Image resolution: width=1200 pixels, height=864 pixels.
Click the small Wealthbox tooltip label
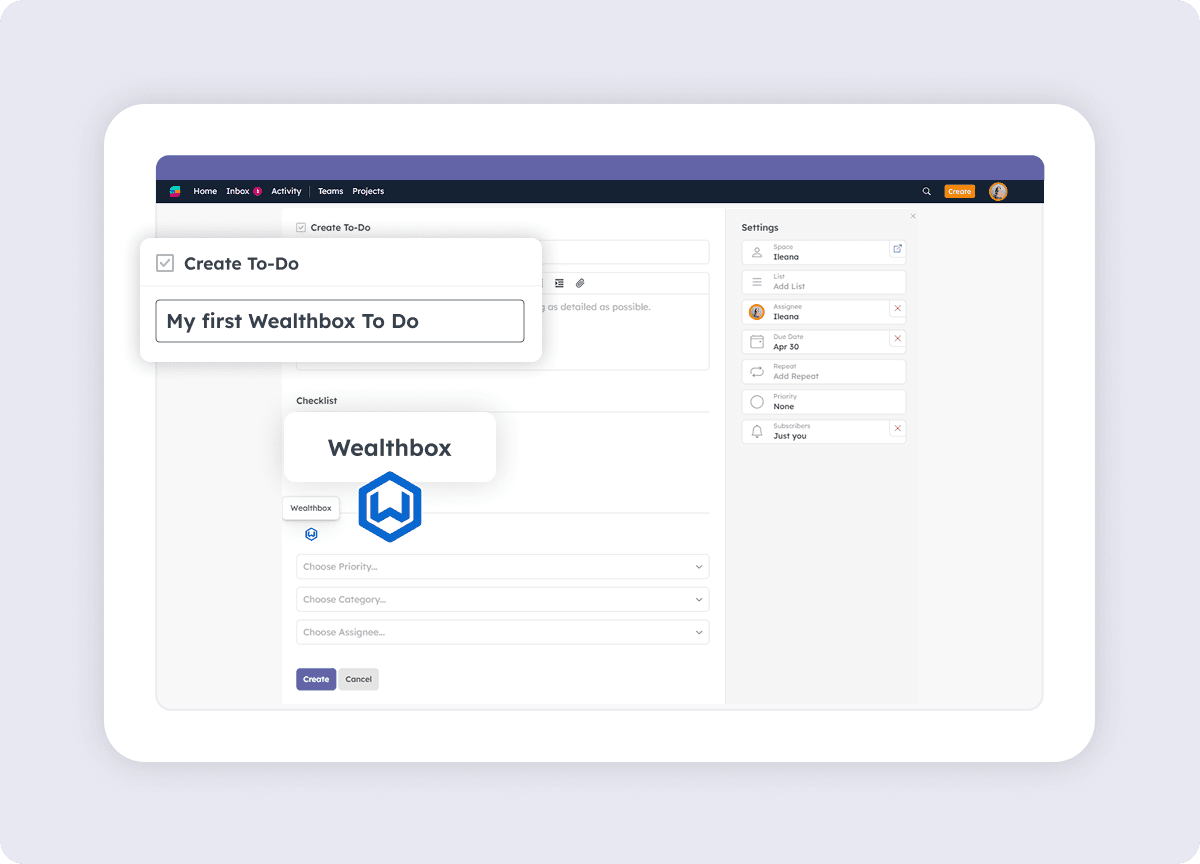click(311, 508)
